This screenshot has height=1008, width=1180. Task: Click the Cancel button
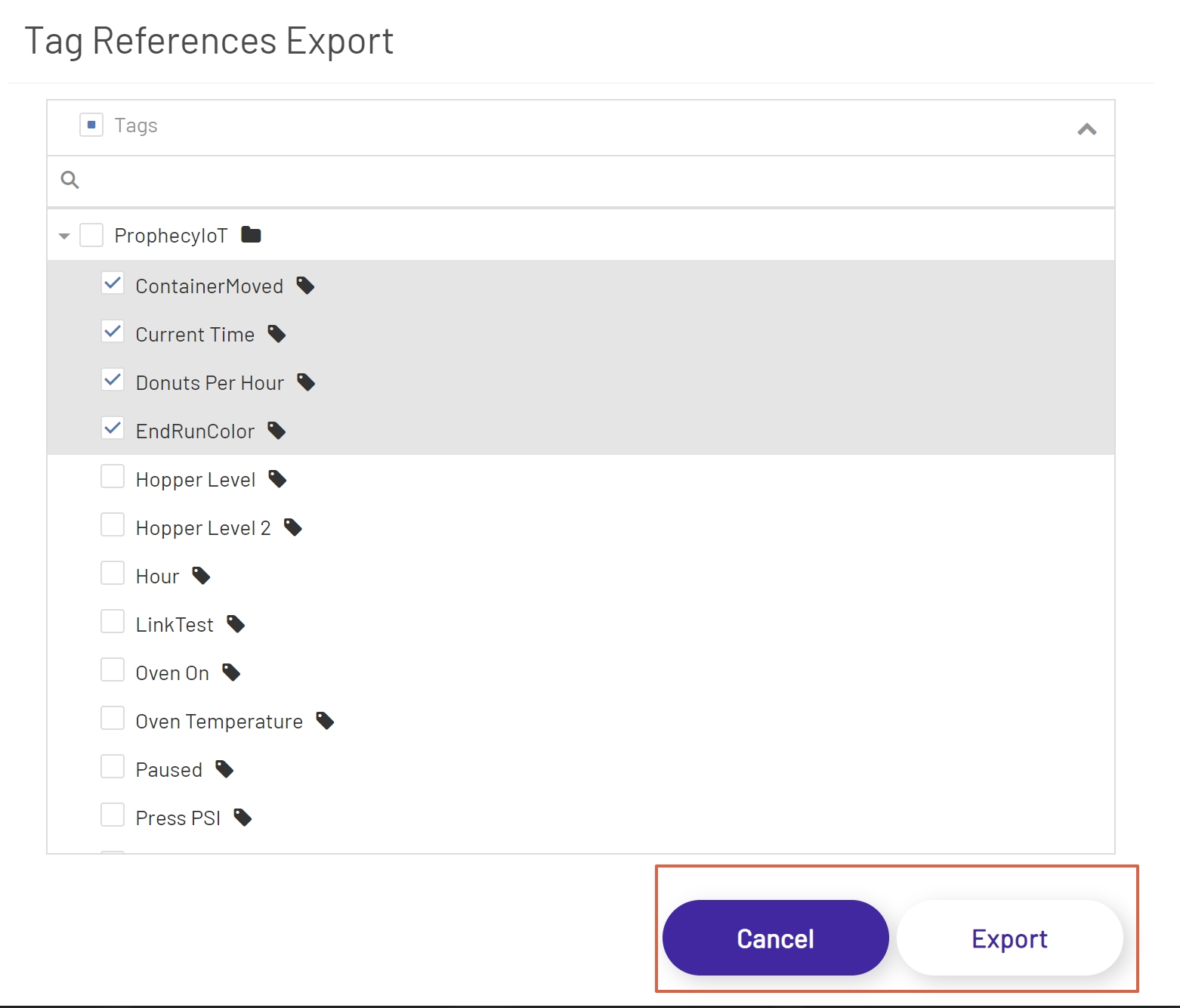coord(774,938)
